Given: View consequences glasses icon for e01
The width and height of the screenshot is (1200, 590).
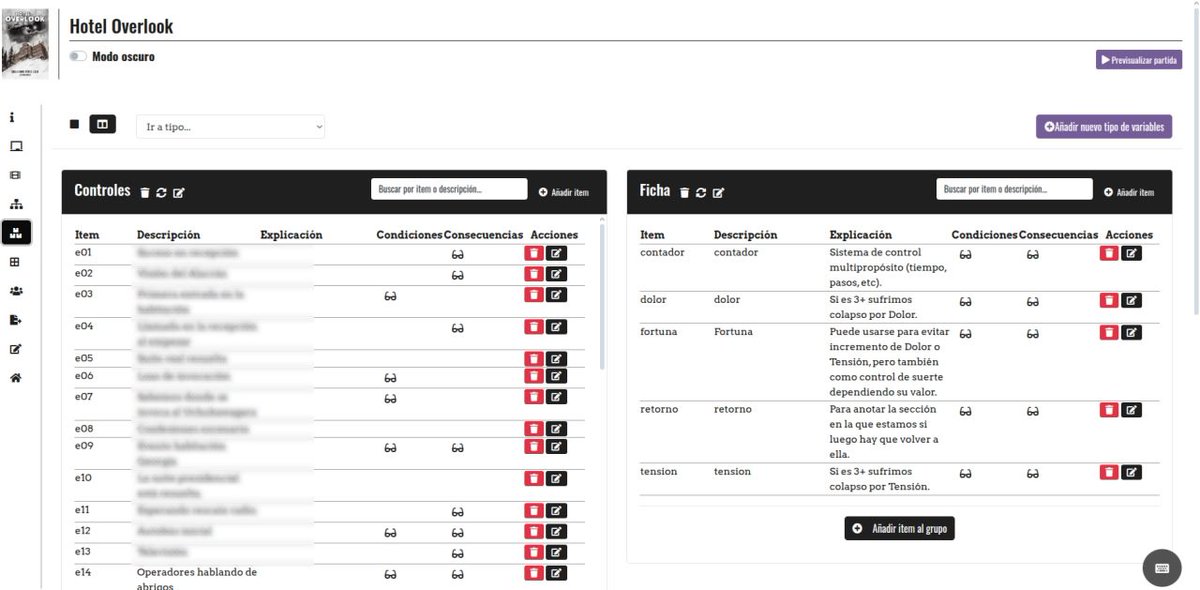Looking at the screenshot, I should coord(457,255).
